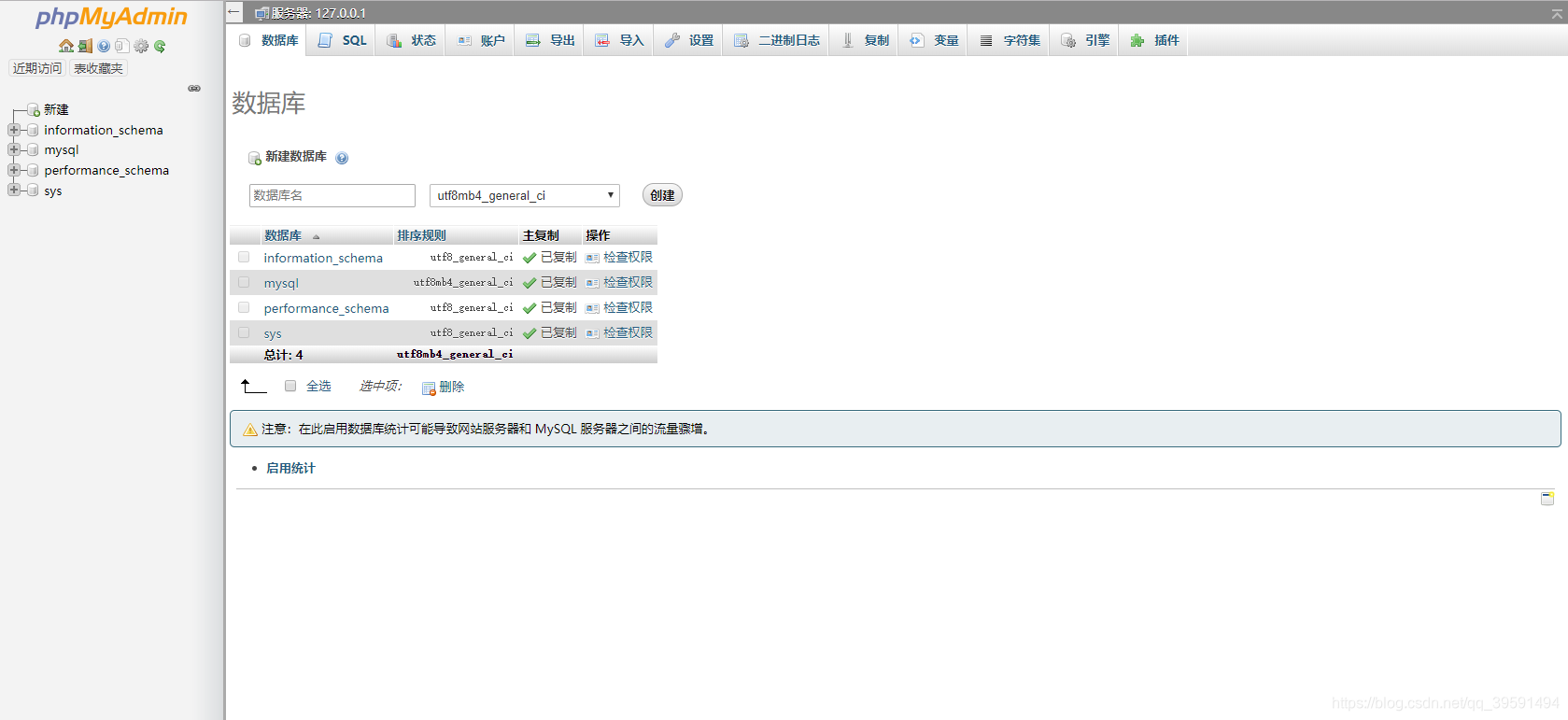
Task: Click the phpMyAdmin logo
Action: [x=111, y=17]
